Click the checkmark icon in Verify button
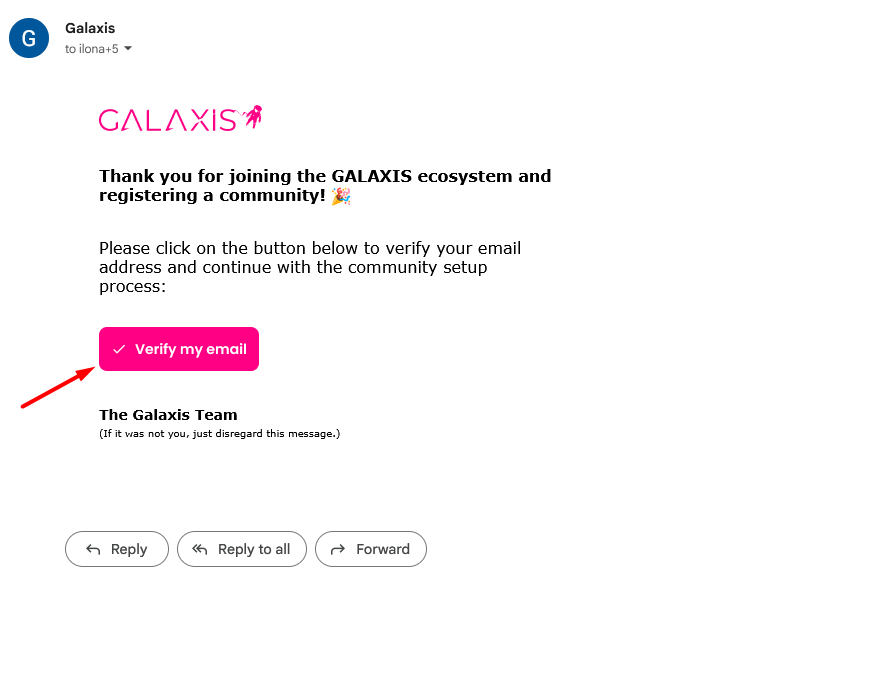The width and height of the screenshot is (892, 679). point(119,350)
